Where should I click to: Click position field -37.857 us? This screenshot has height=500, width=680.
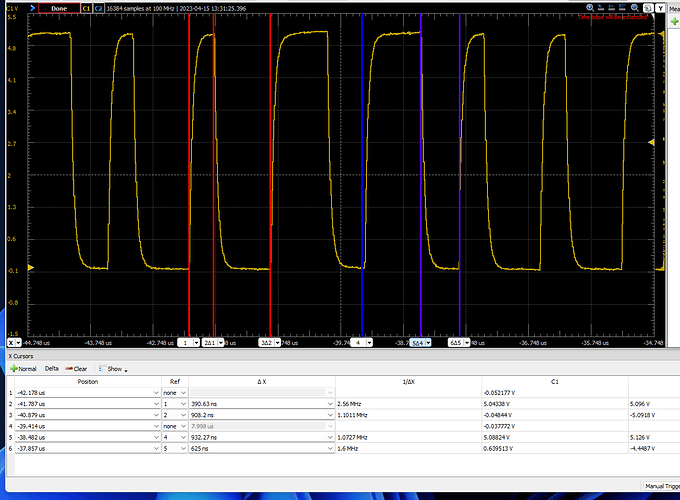pos(88,448)
